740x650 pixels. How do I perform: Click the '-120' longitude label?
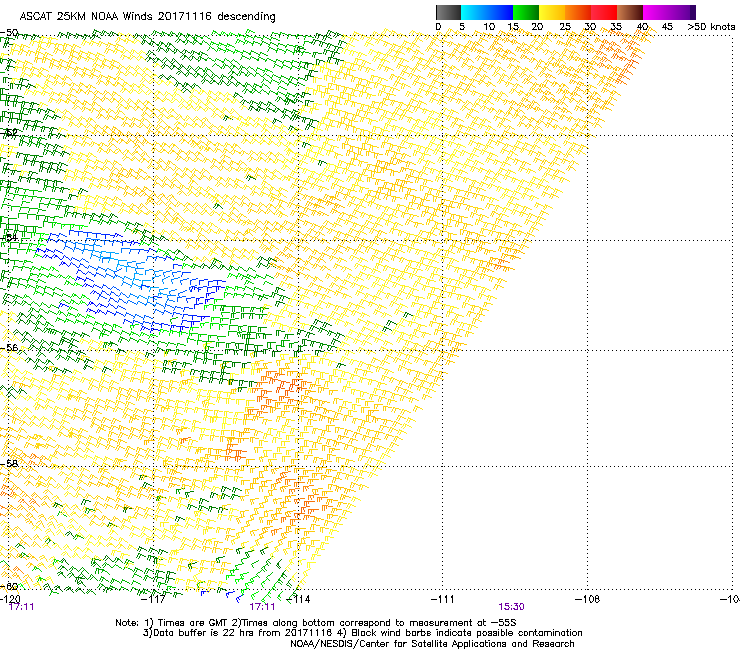(x=11, y=599)
